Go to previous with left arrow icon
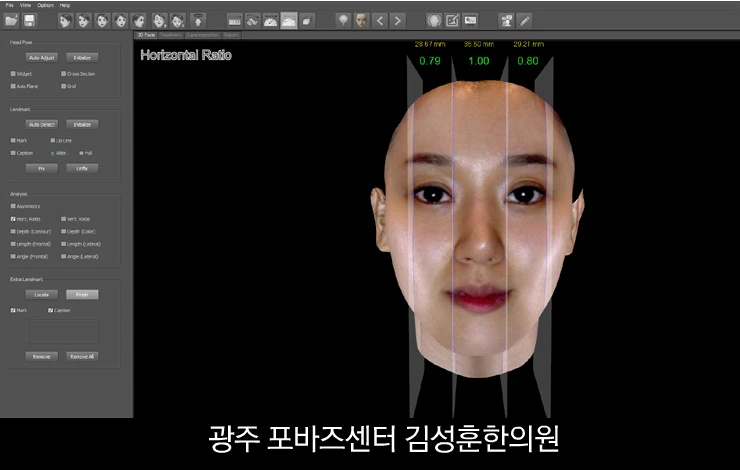The height and width of the screenshot is (470, 740). pos(380,21)
